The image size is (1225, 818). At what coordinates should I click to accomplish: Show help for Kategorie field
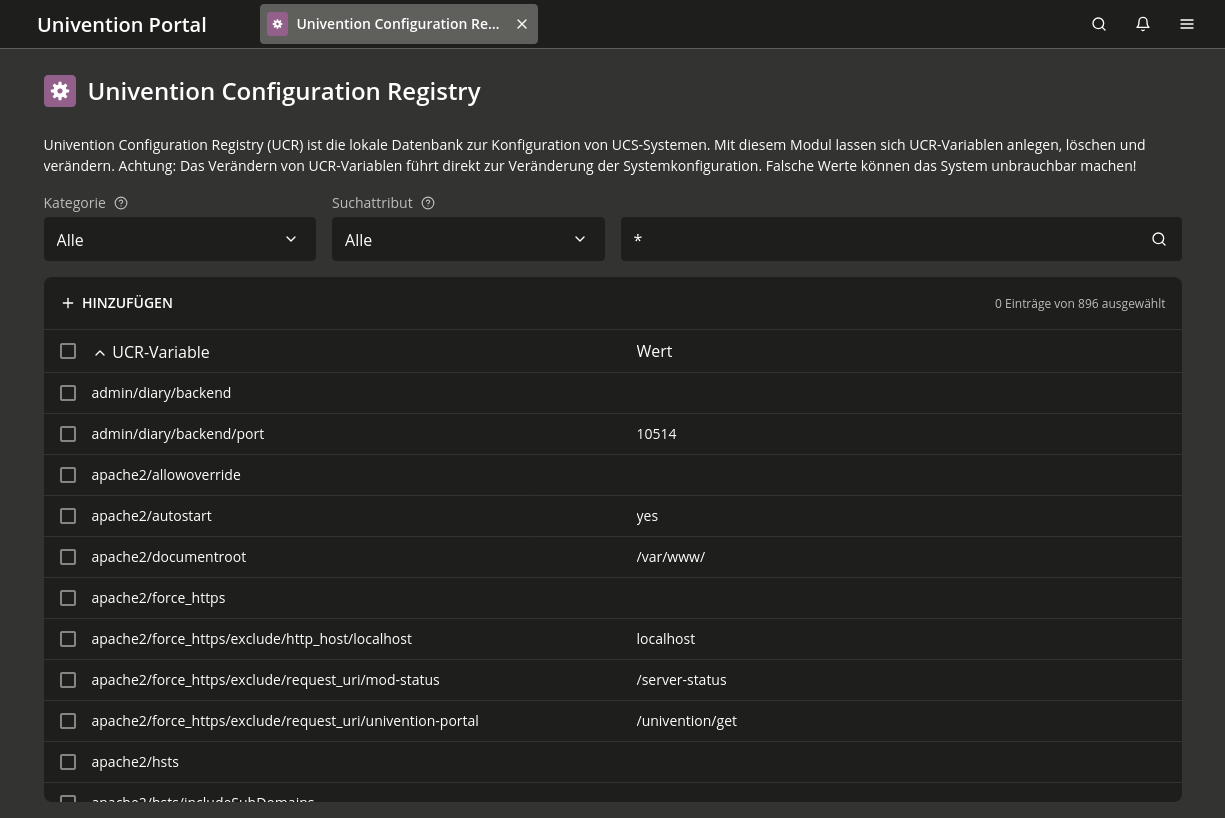tap(121, 203)
